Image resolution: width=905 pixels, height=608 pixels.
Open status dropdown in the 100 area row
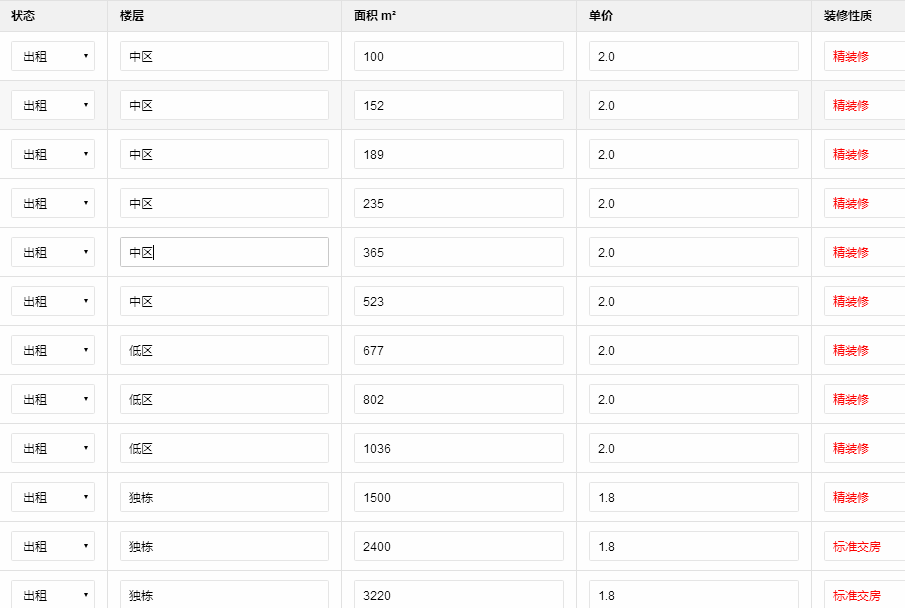tap(53, 56)
